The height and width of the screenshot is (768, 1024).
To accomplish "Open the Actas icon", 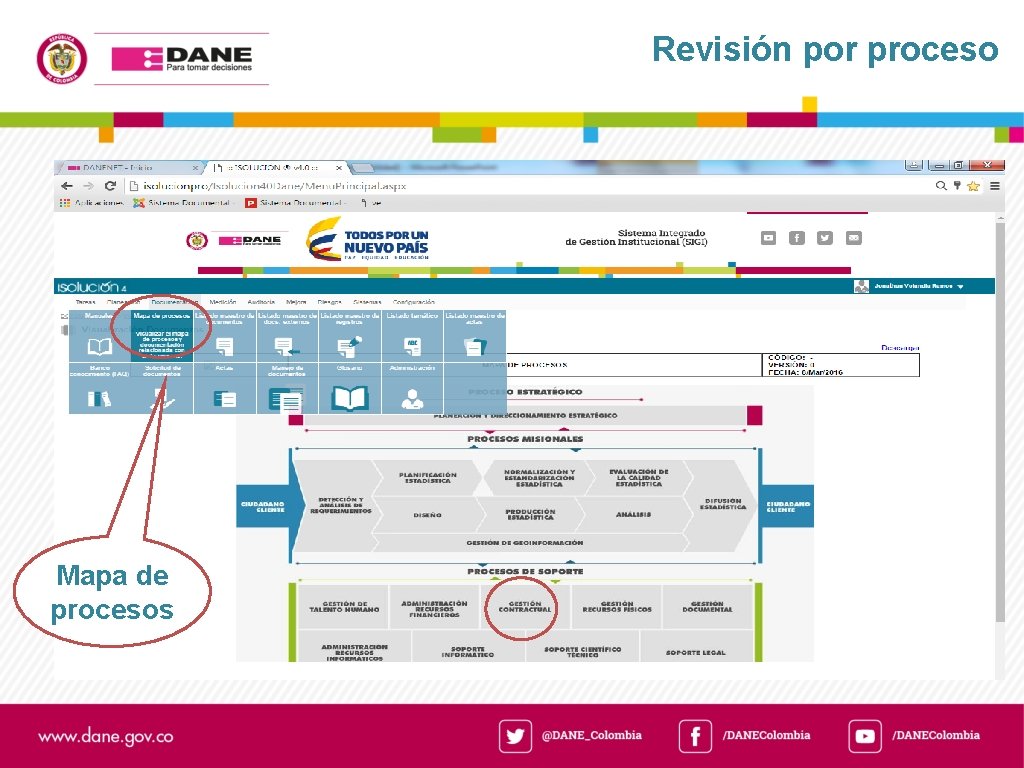I will [225, 398].
